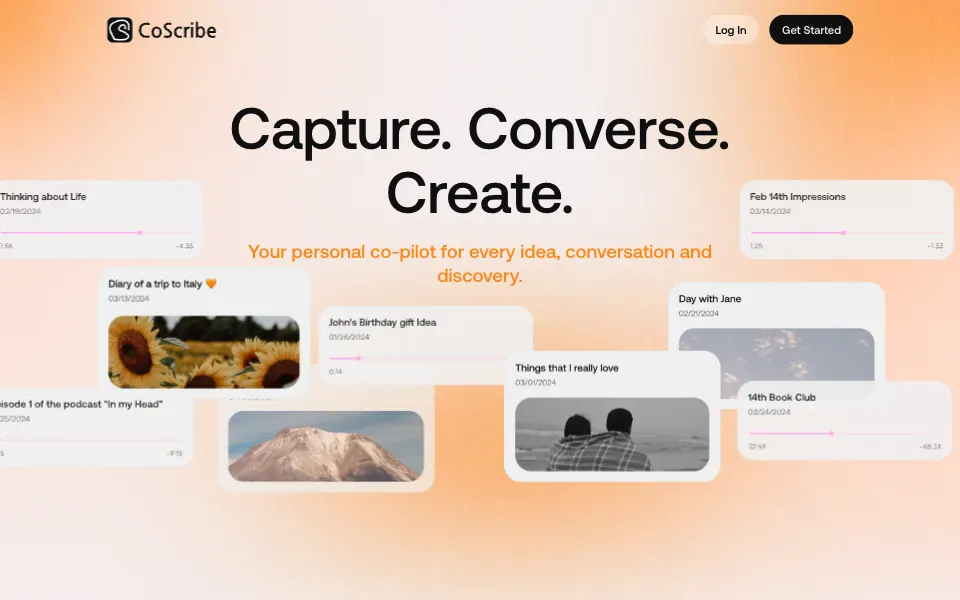Adjust the Thinking about Life playback slider
The height and width of the screenshot is (600, 960).
(97, 233)
